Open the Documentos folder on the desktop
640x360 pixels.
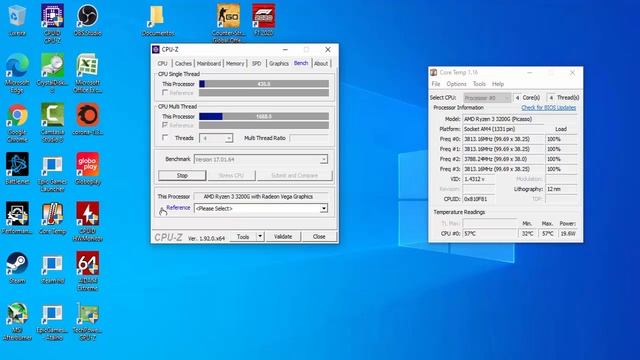tap(158, 20)
